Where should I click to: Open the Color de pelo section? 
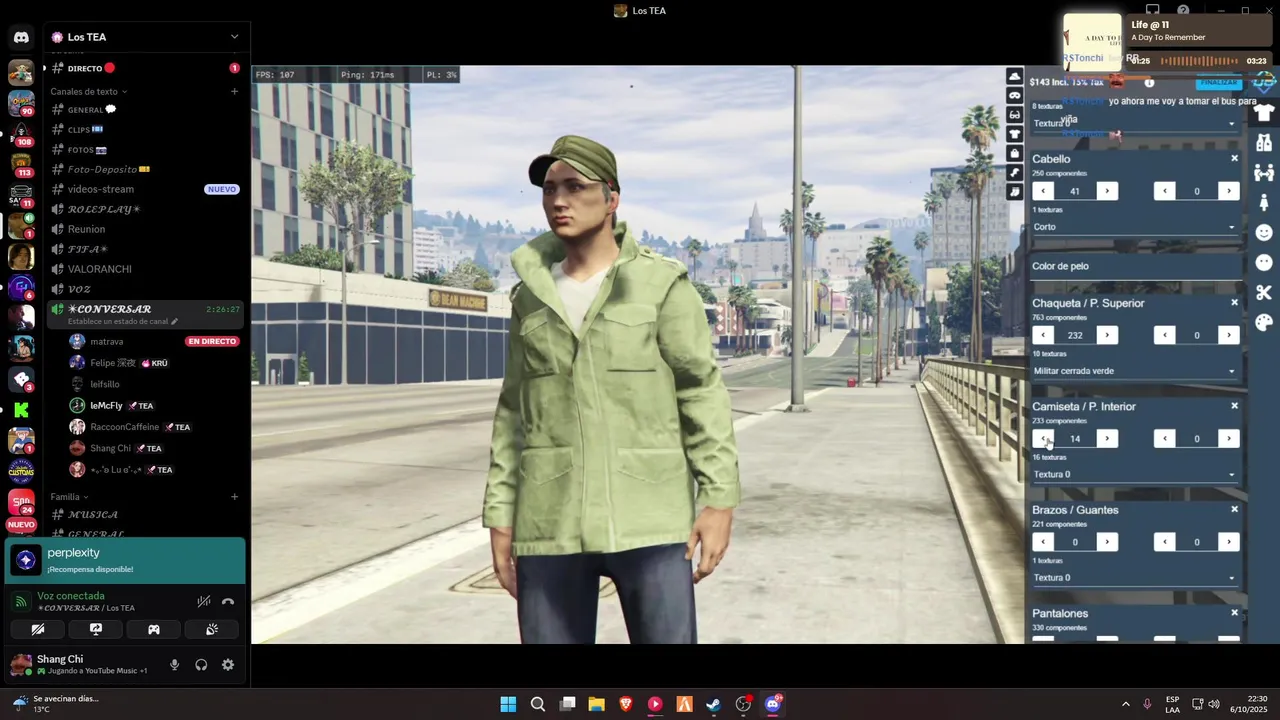1135,266
